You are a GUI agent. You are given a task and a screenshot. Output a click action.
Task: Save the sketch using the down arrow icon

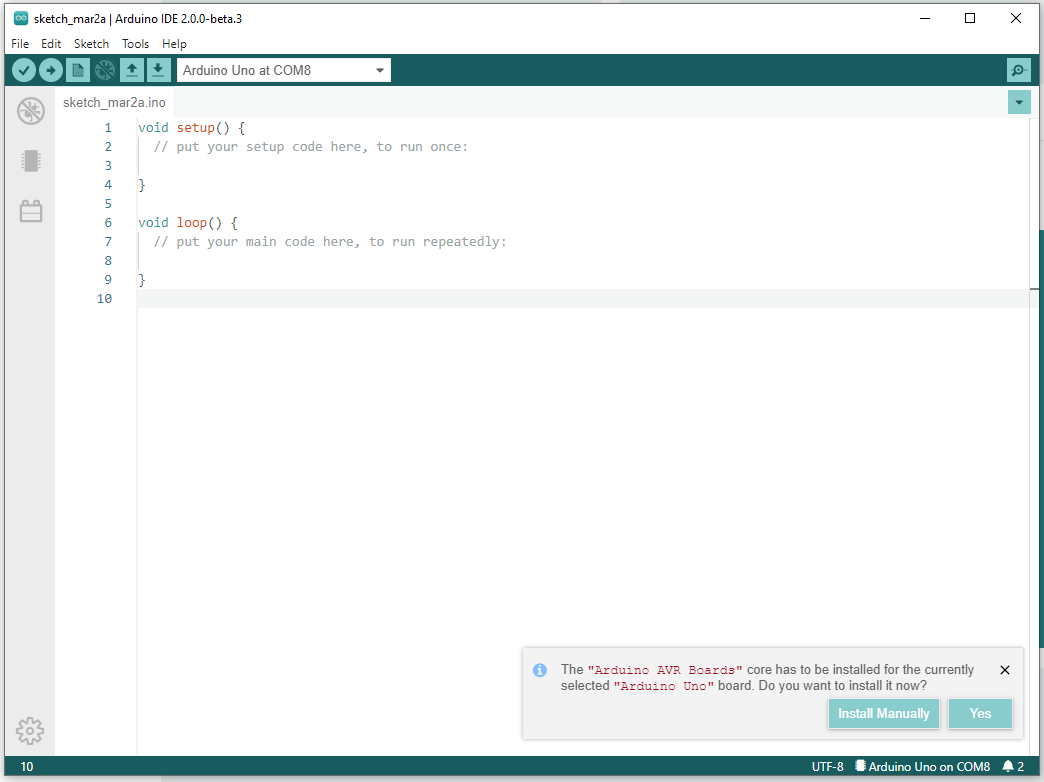click(158, 70)
